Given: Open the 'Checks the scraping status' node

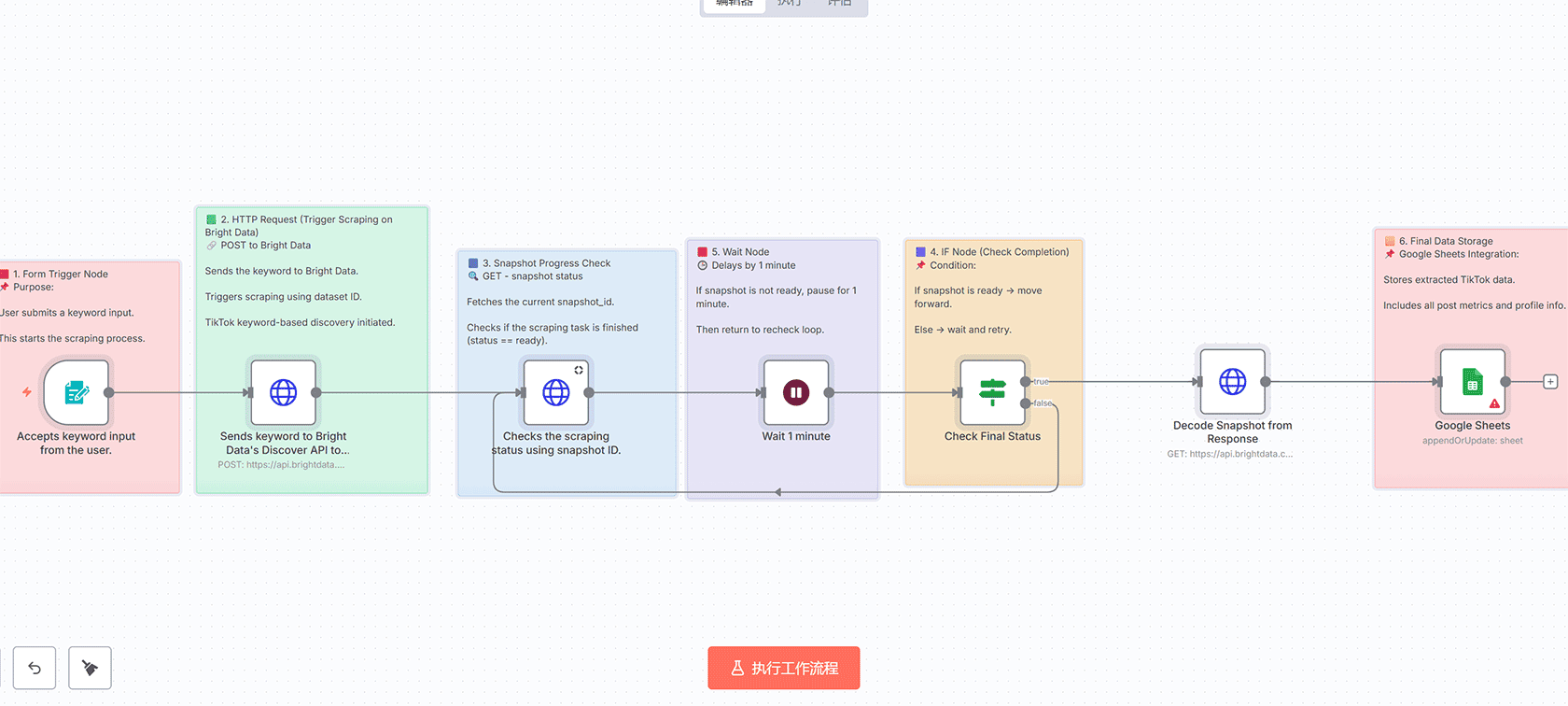Looking at the screenshot, I should click(x=556, y=393).
